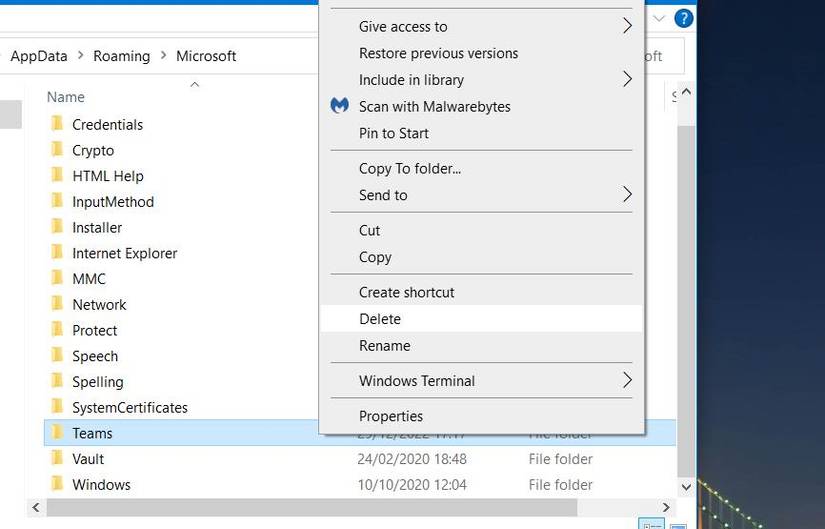Select the Windows folder icon
825x529 pixels.
tap(57, 484)
